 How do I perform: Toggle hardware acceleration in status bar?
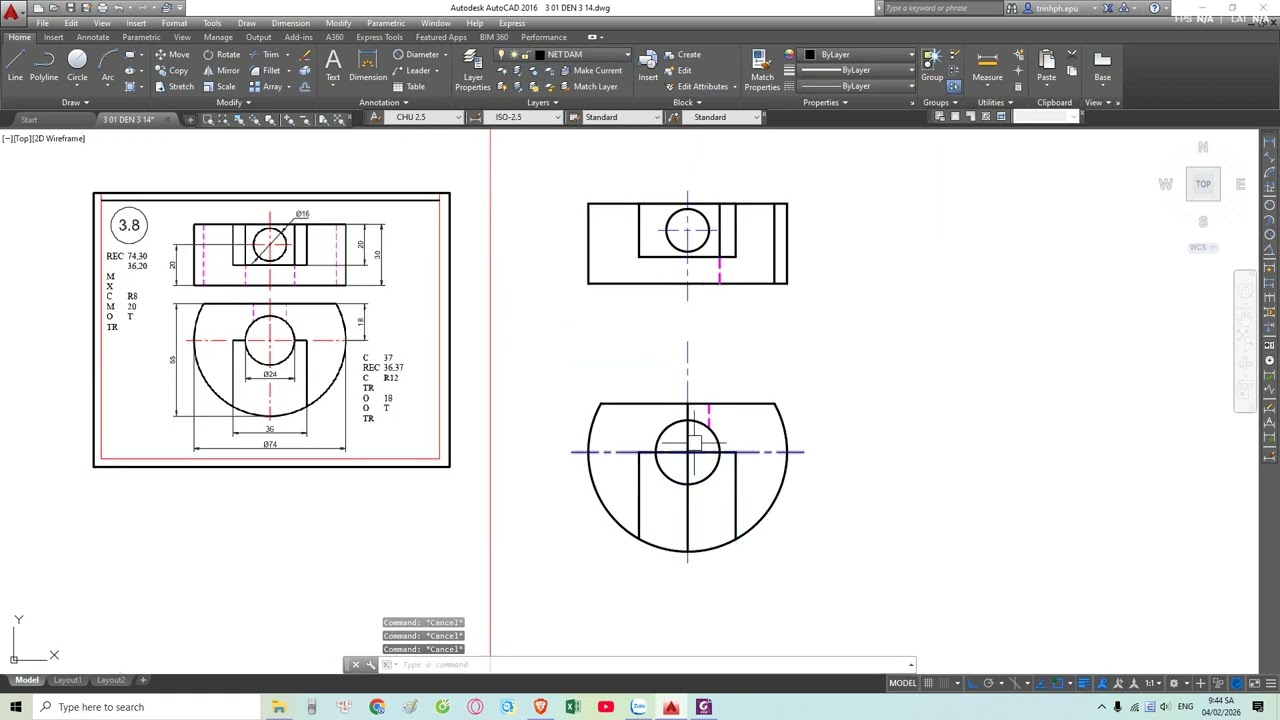1237,684
